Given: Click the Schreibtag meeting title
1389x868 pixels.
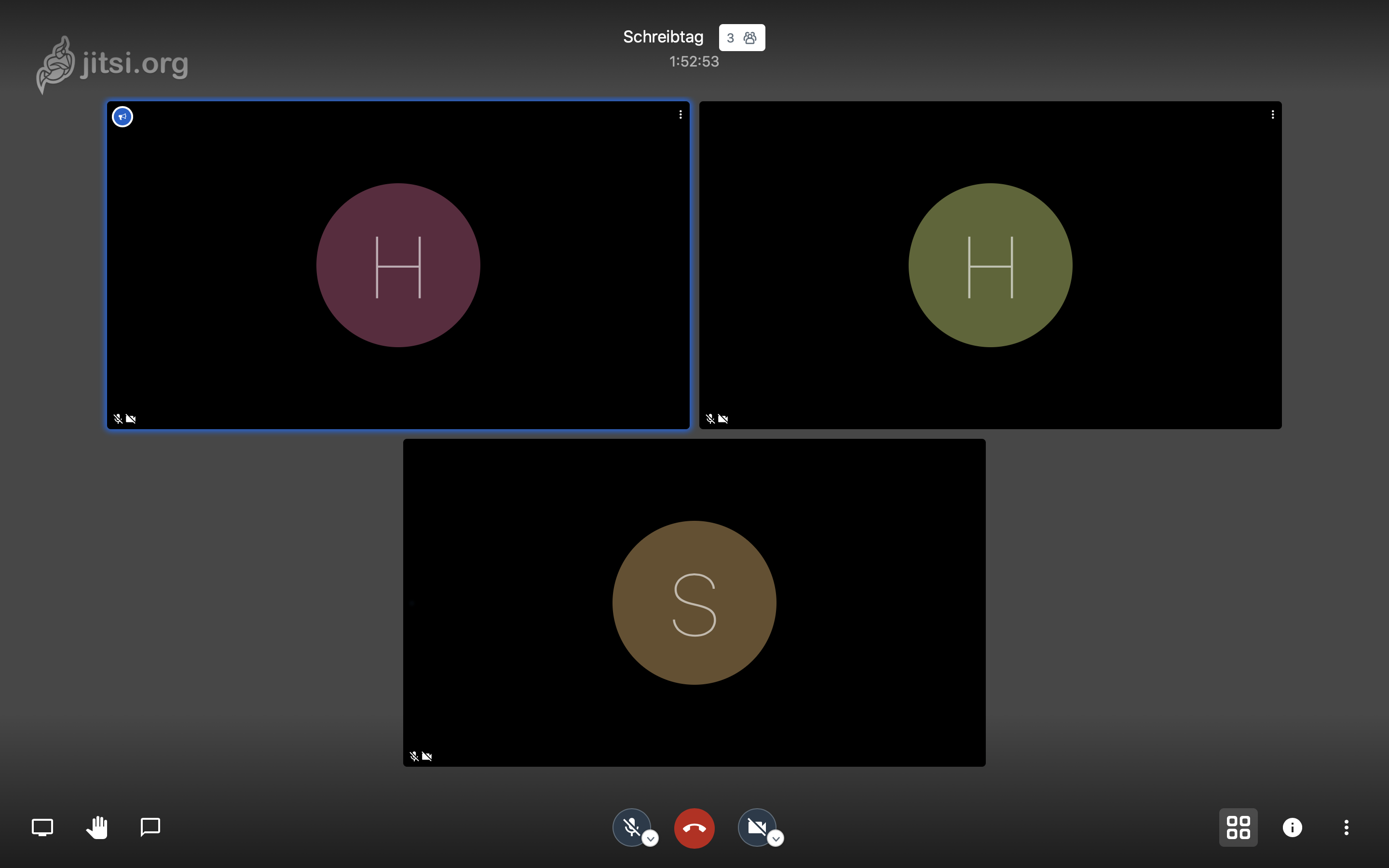Looking at the screenshot, I should (663, 37).
